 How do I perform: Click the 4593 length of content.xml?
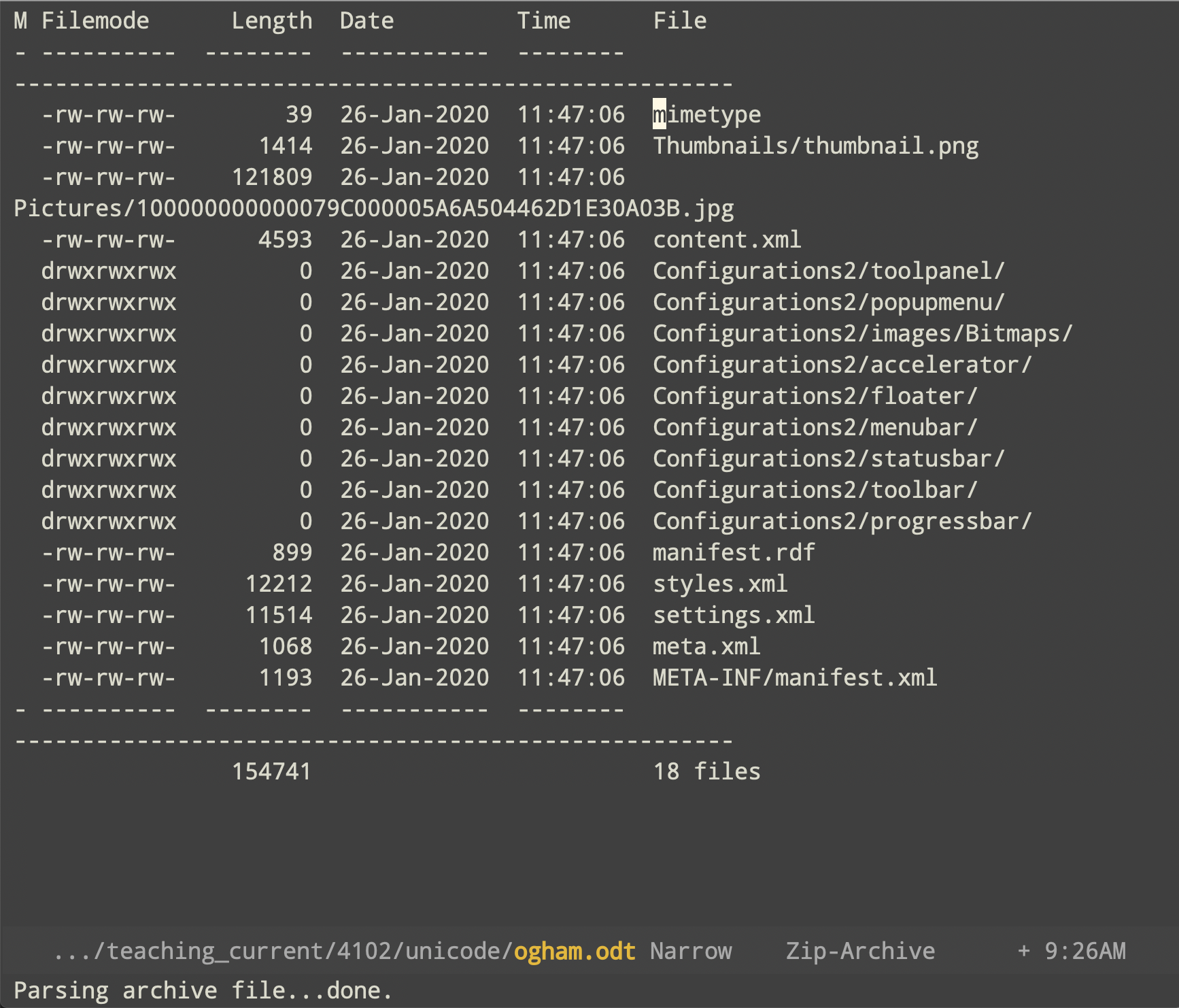(286, 239)
